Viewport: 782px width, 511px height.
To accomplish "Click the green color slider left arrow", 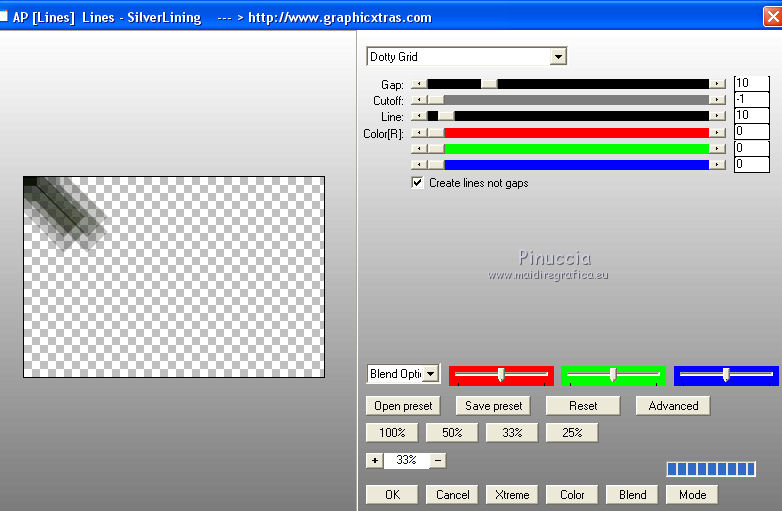I will coord(419,149).
